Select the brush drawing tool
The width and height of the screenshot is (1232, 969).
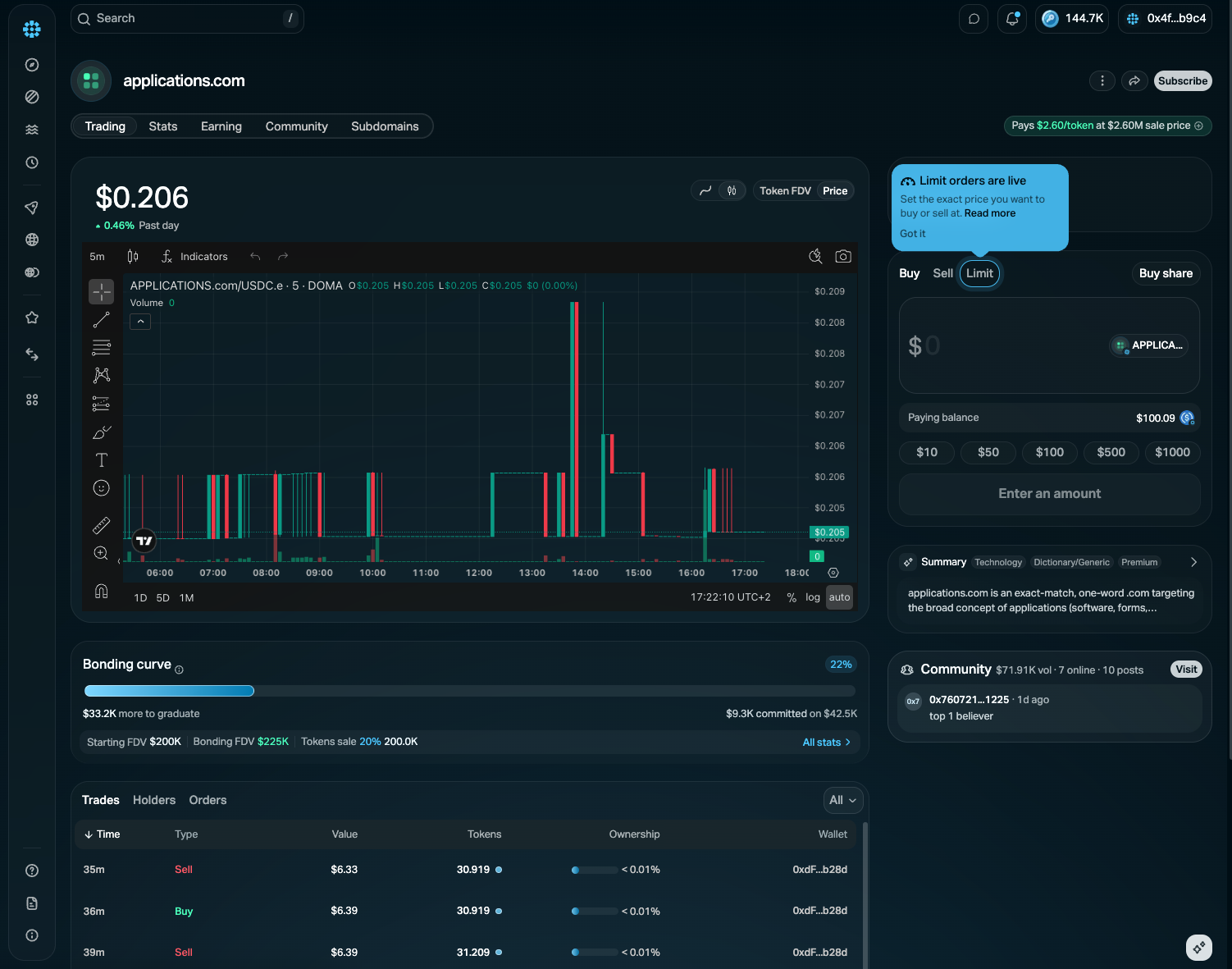[x=101, y=432]
